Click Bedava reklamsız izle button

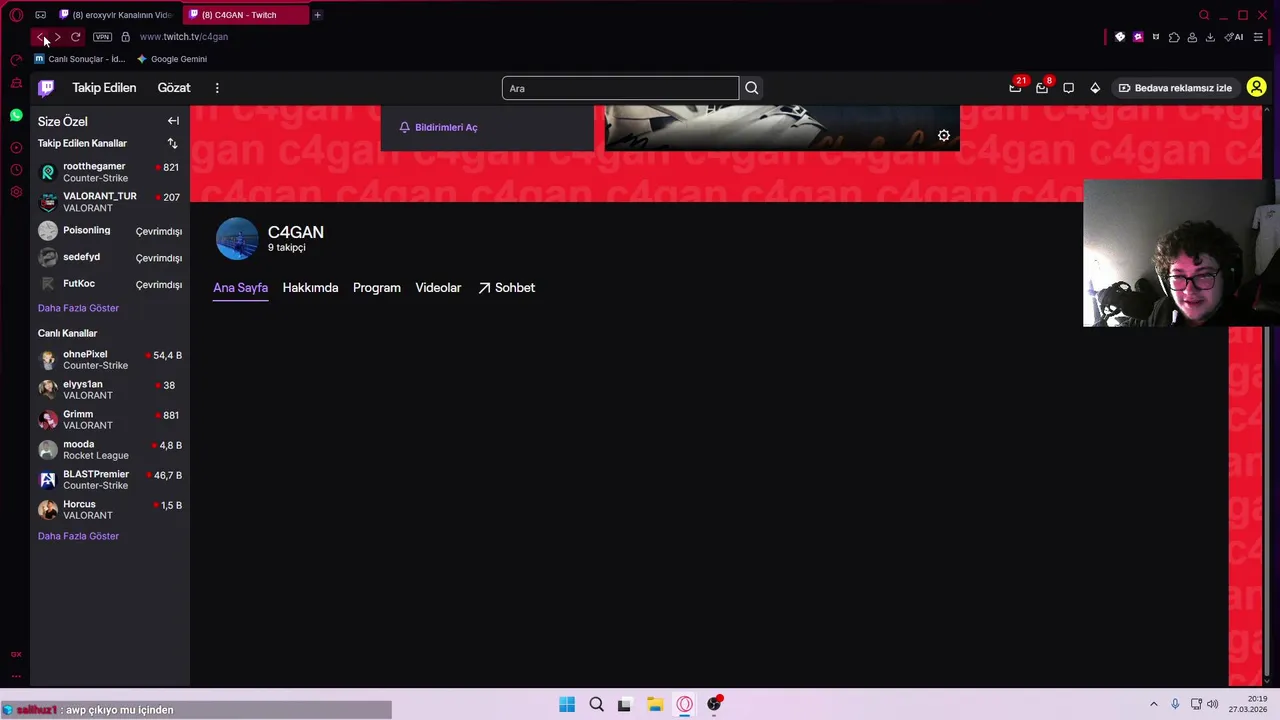click(1175, 88)
